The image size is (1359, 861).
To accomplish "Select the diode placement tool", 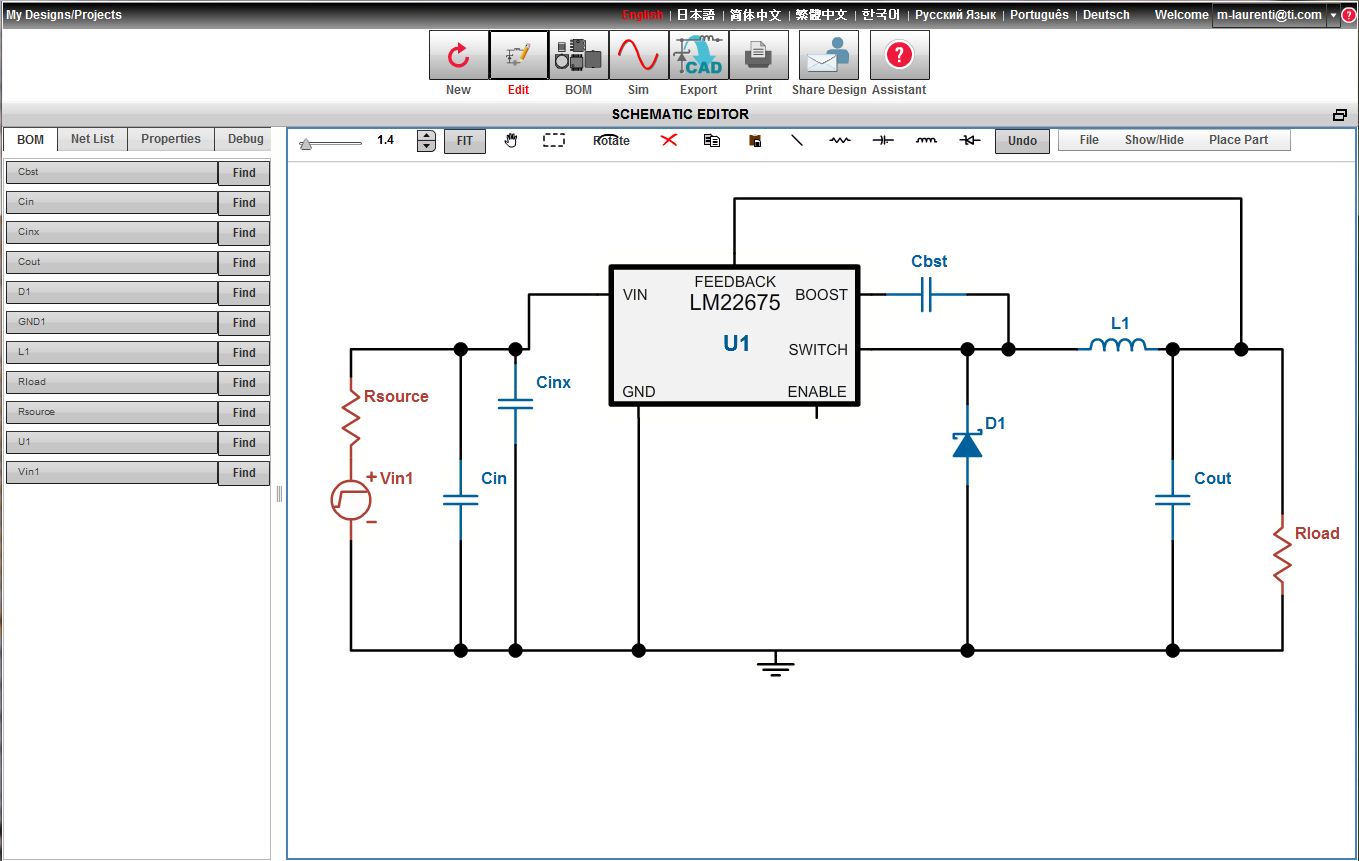I will coord(969,140).
